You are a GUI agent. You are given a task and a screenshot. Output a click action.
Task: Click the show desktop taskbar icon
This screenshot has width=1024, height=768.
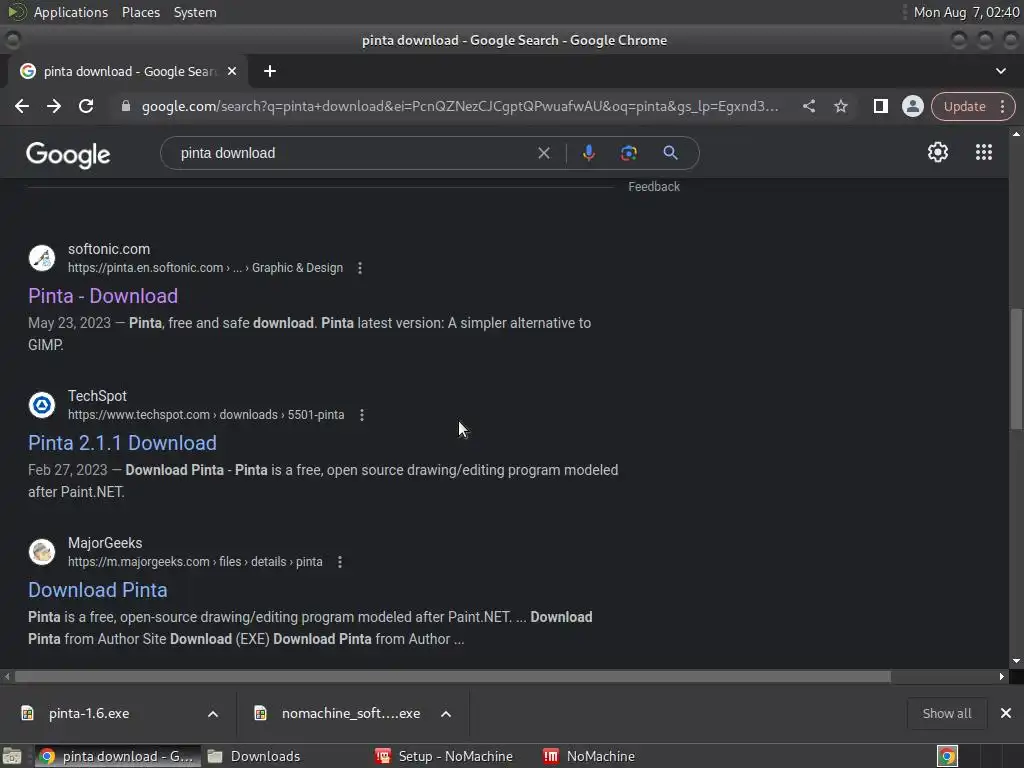(x=12, y=756)
